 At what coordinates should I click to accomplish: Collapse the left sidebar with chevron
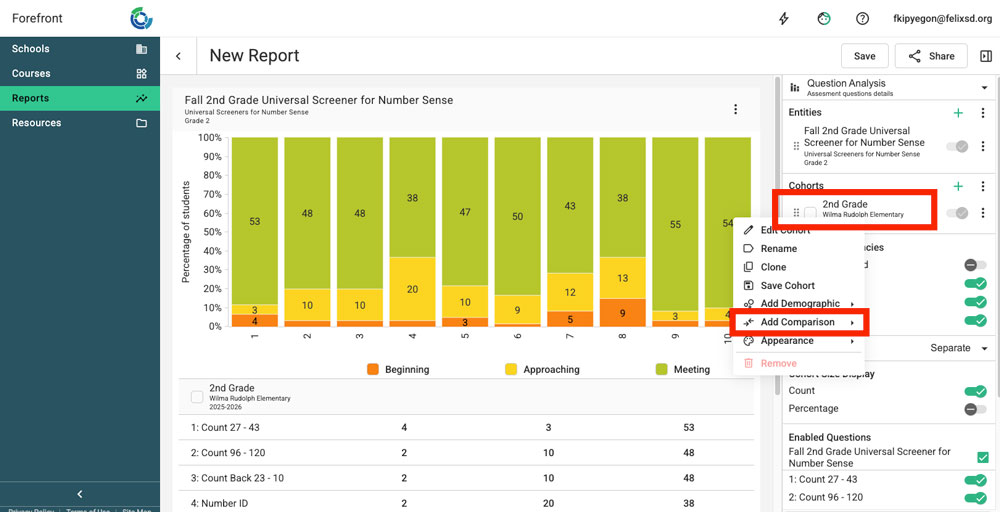[x=80, y=494]
